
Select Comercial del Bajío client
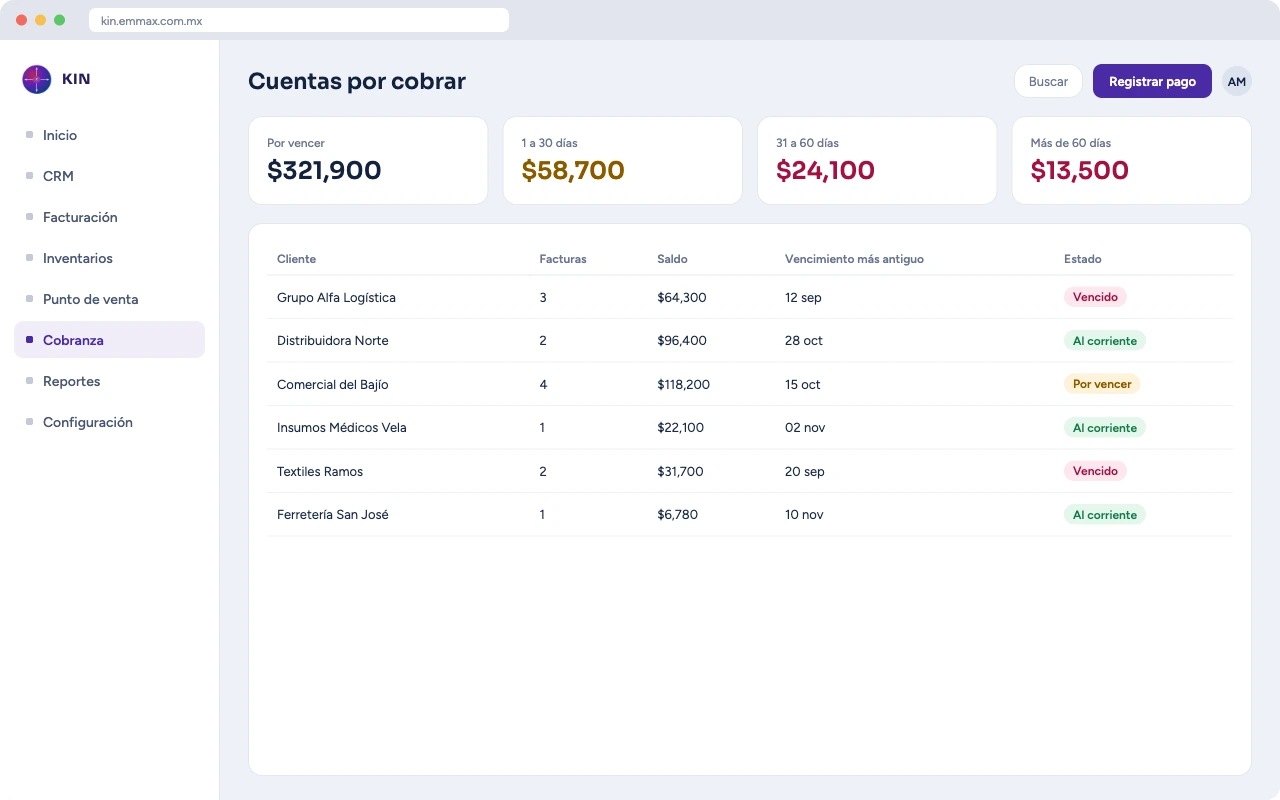(x=333, y=385)
